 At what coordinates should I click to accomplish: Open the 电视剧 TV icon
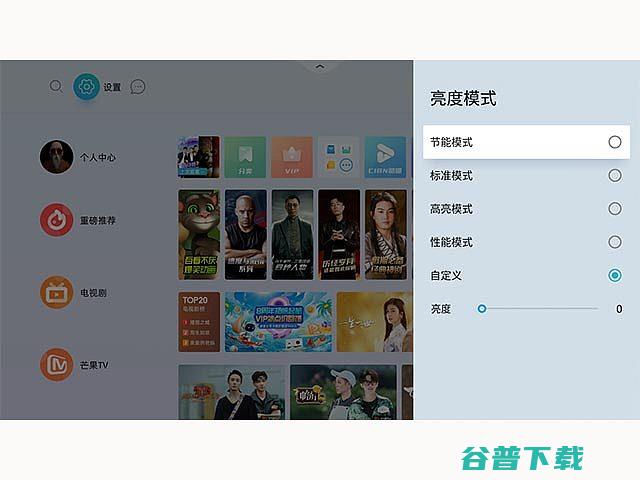56,293
